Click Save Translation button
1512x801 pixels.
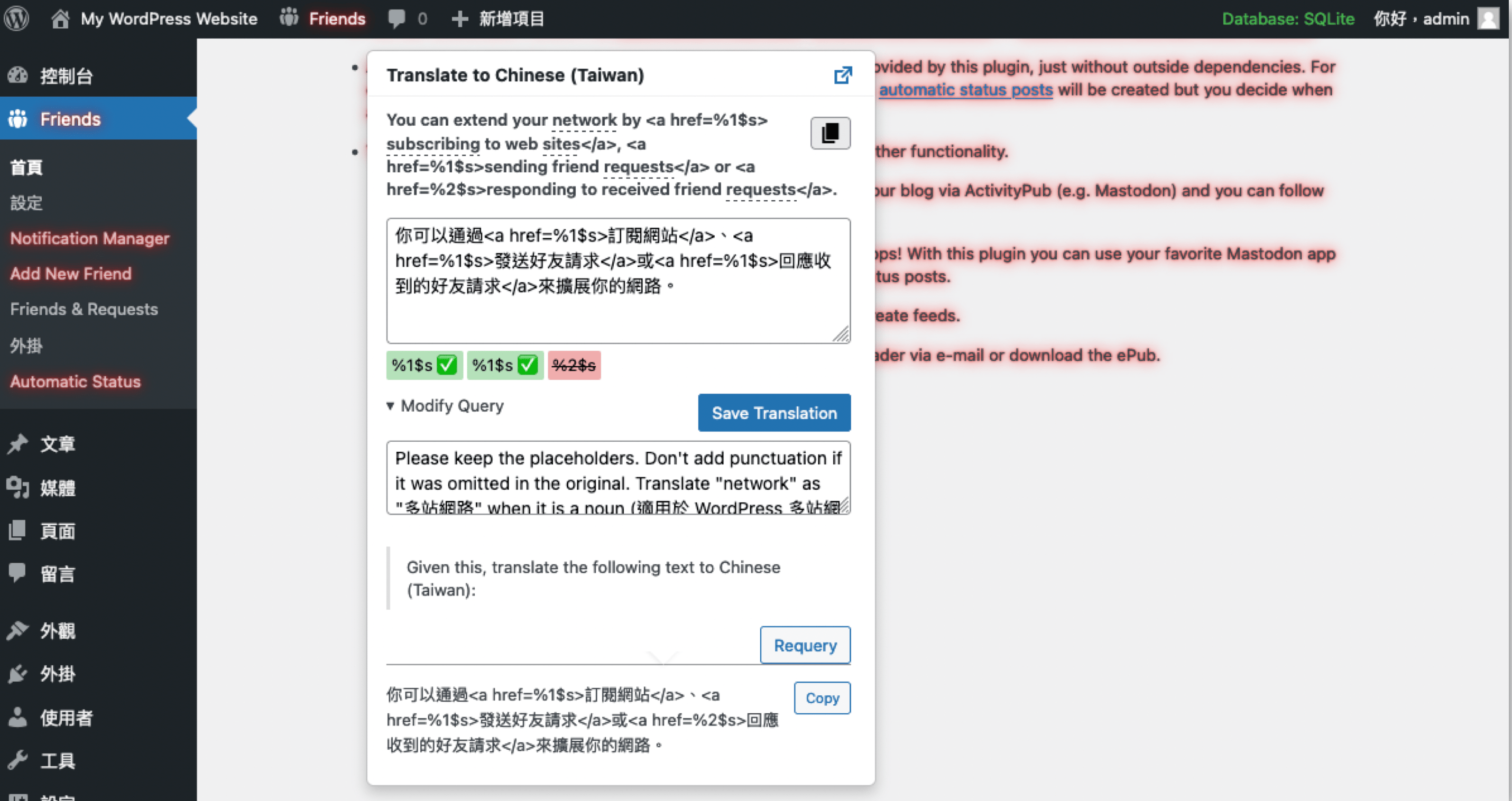[775, 413]
